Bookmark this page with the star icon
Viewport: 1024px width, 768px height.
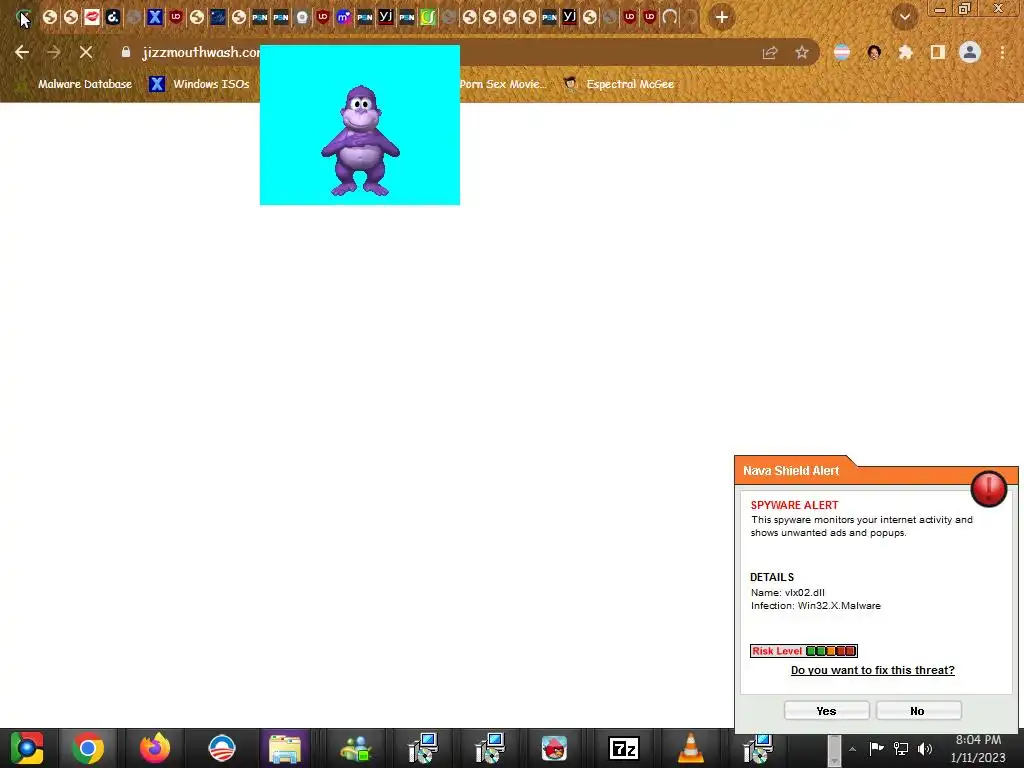point(802,52)
